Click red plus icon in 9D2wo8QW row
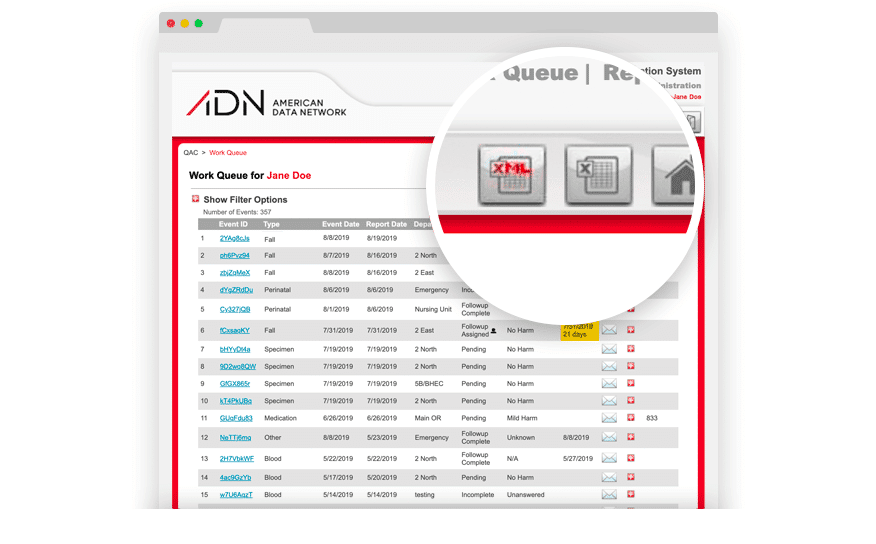 tap(631, 366)
